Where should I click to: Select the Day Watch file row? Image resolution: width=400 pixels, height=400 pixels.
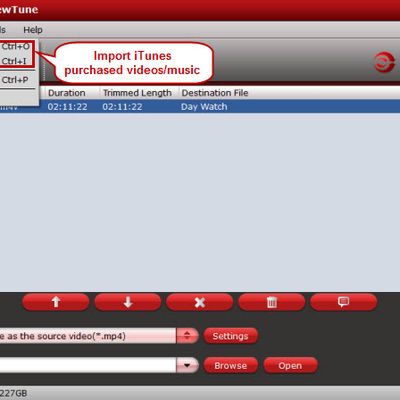[200, 107]
